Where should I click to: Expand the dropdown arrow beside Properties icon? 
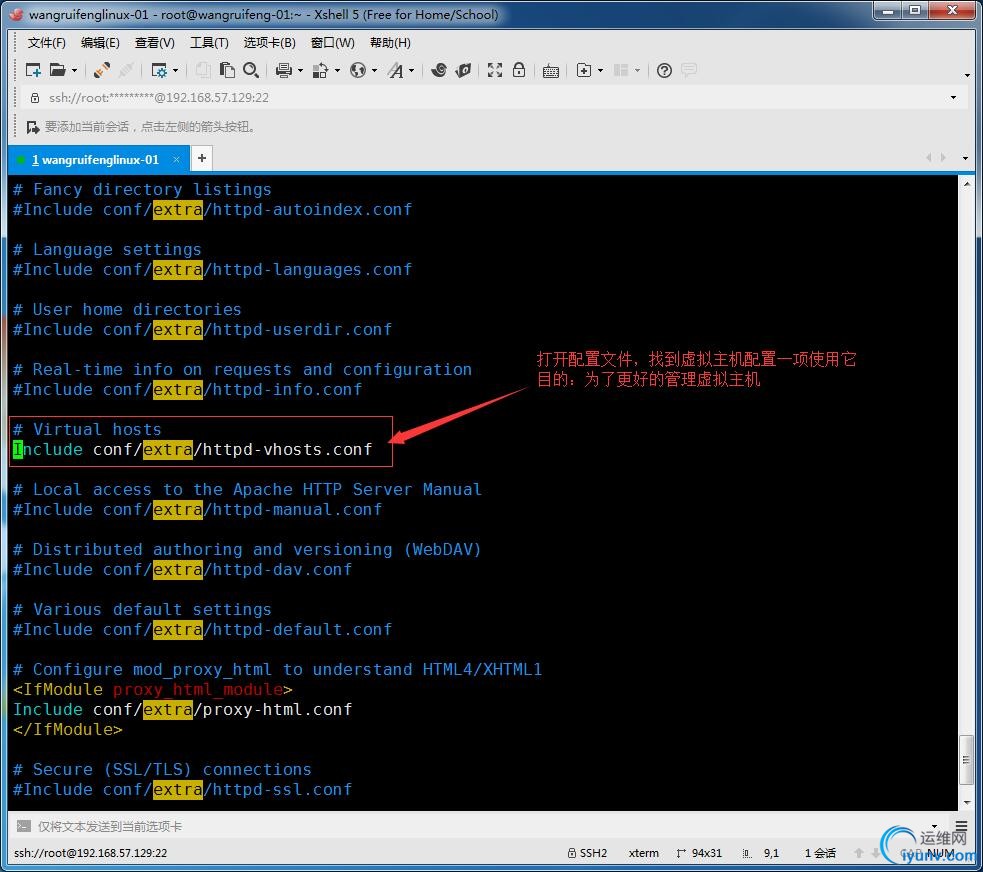coord(176,70)
